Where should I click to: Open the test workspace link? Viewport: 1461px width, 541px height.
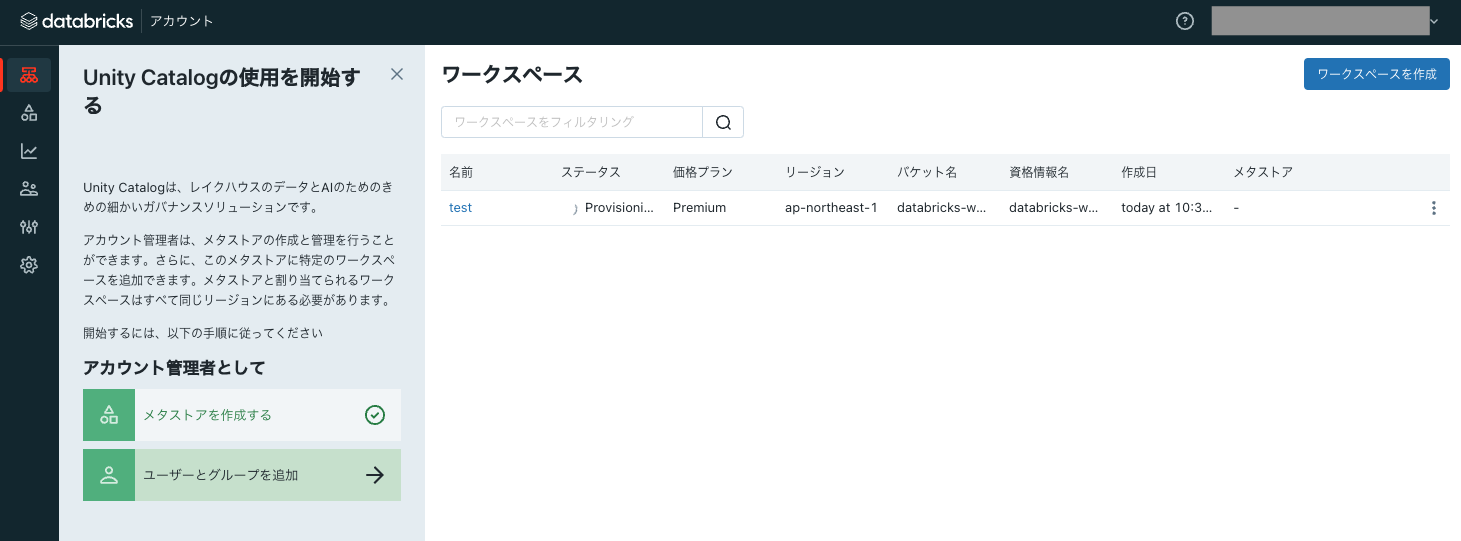coord(460,208)
